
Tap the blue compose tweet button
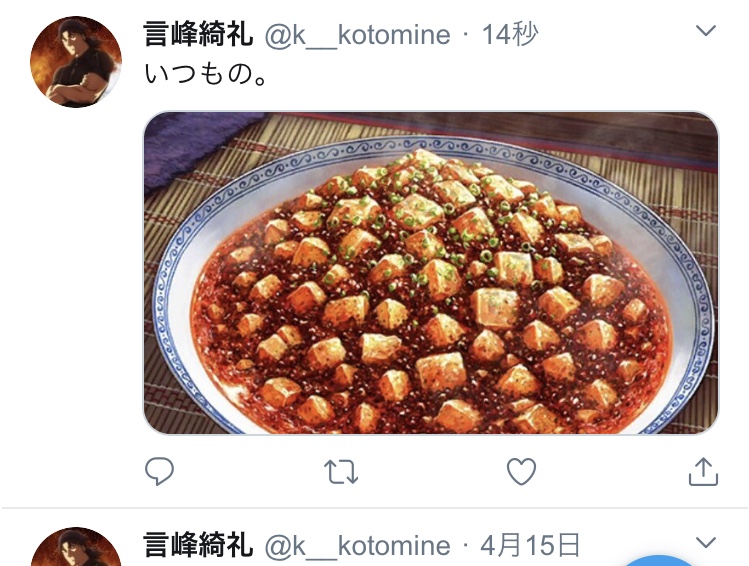tap(659, 561)
